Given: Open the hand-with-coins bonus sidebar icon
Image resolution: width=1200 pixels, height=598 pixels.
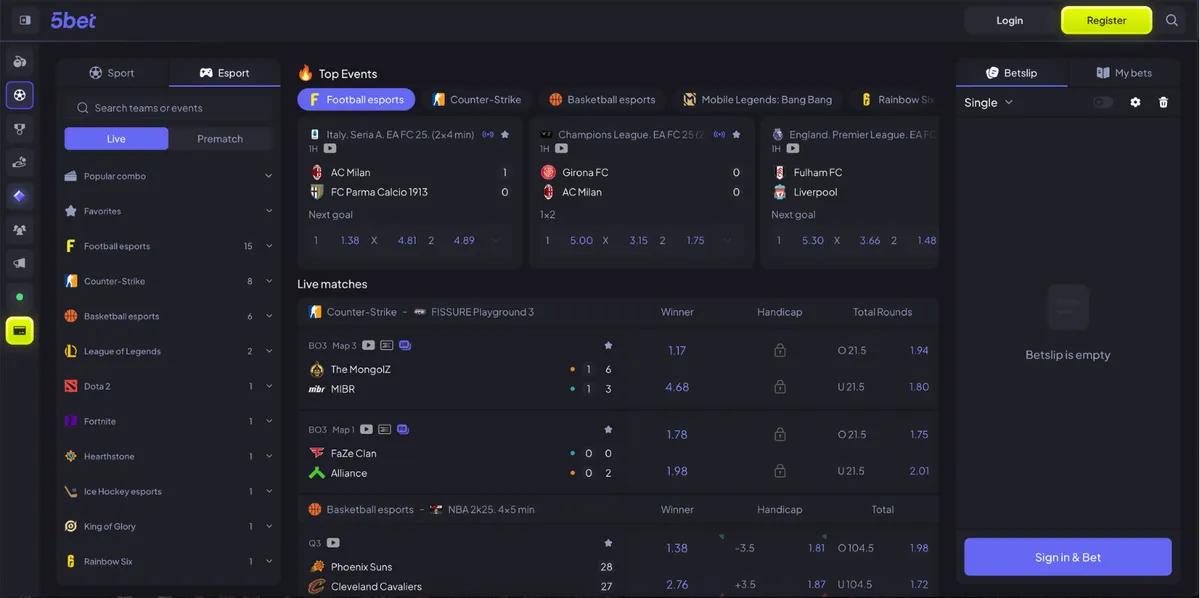Looking at the screenshot, I should tap(20, 162).
